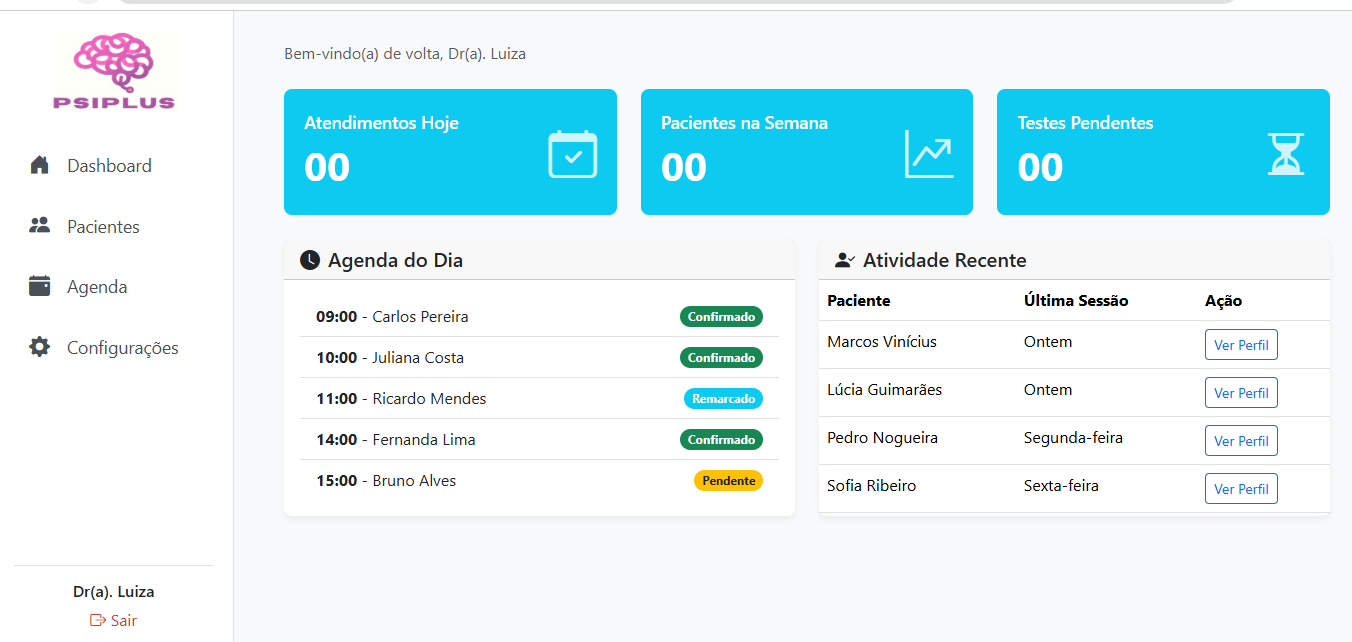Viewport: 1352px width, 642px height.
Task: Open the Pacientes menu item
Action: [103, 227]
